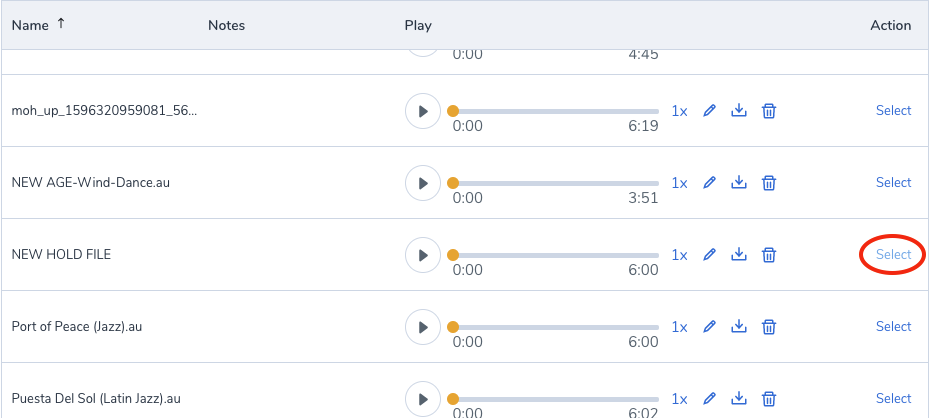This screenshot has height=418, width=930.
Task: Delete the Port of Peace (Jazz).au file
Action: pyautogui.click(x=769, y=327)
